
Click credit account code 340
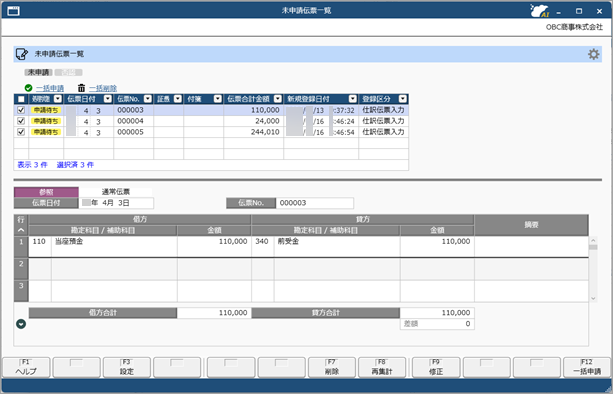click(262, 242)
